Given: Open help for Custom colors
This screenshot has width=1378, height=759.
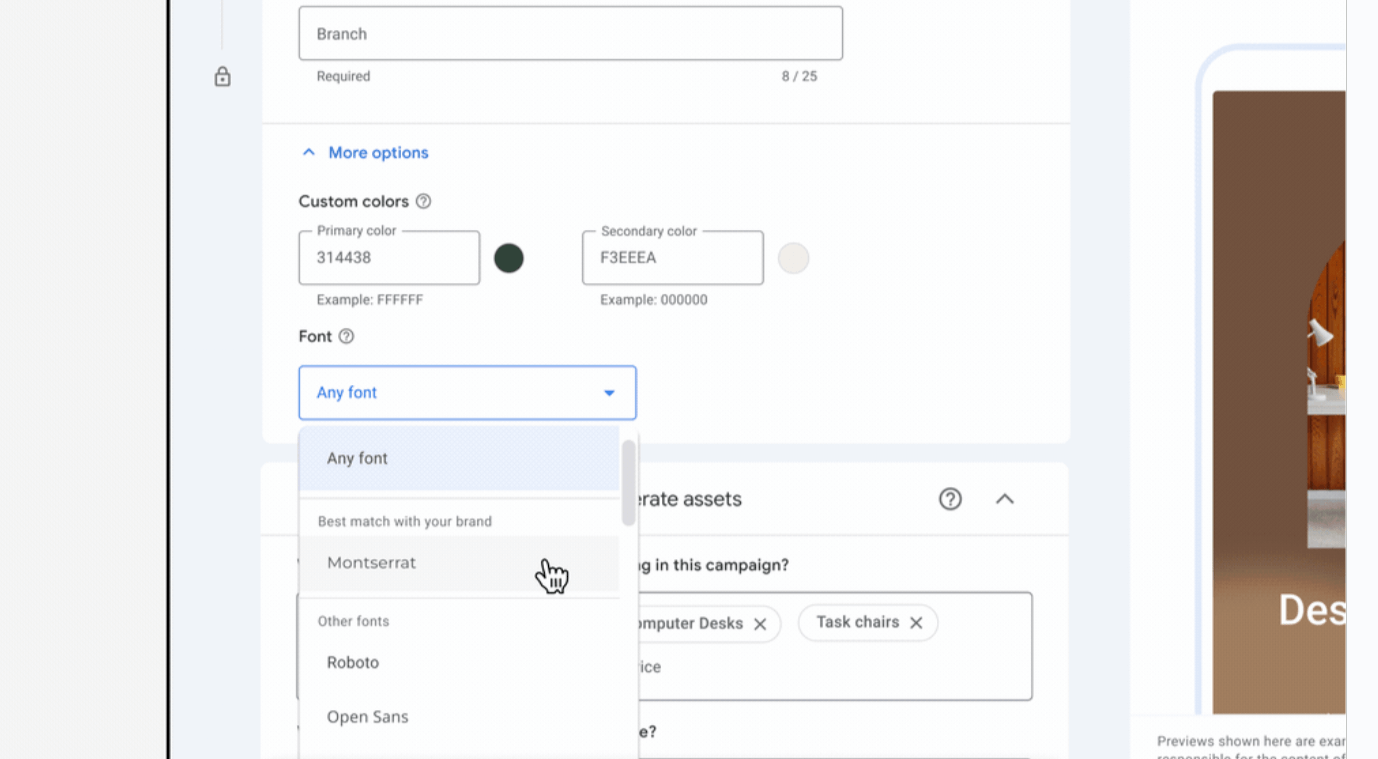Looking at the screenshot, I should pos(423,201).
